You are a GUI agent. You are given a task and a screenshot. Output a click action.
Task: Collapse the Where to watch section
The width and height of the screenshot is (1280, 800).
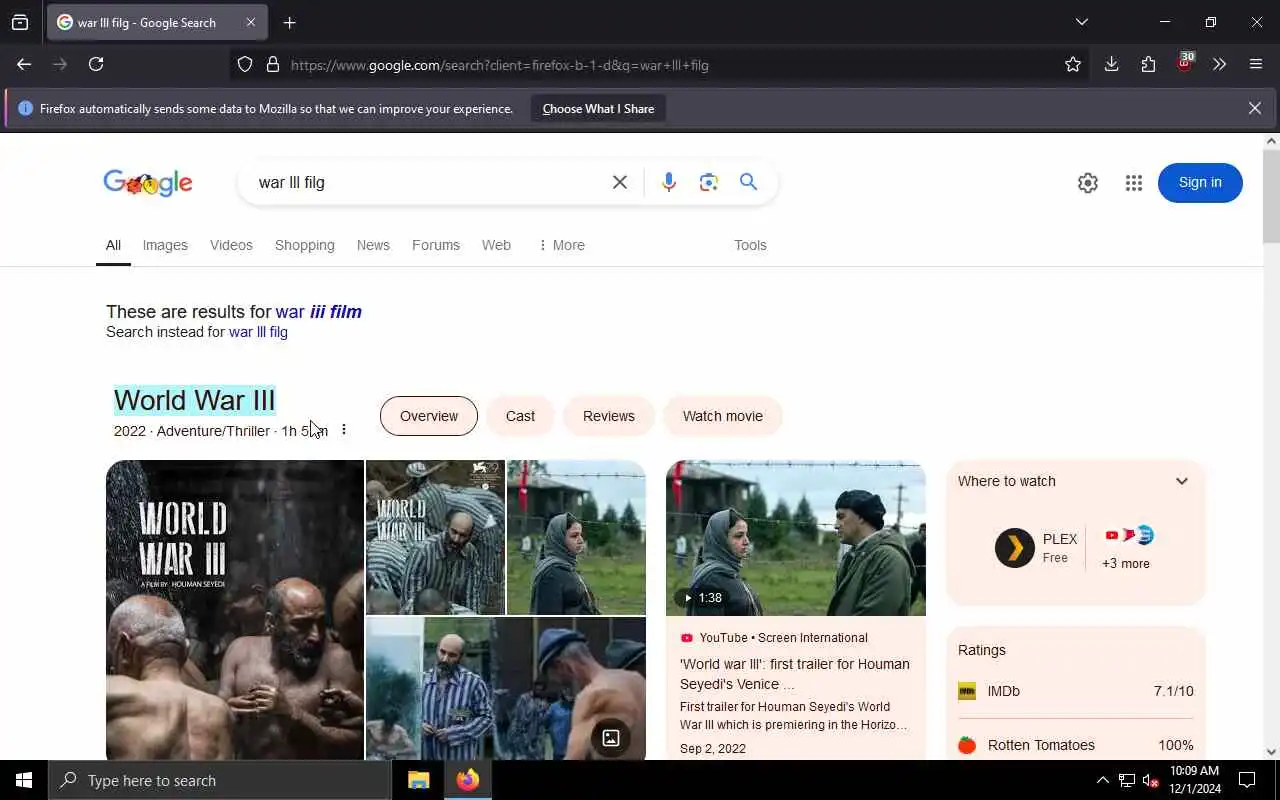coord(1182,481)
